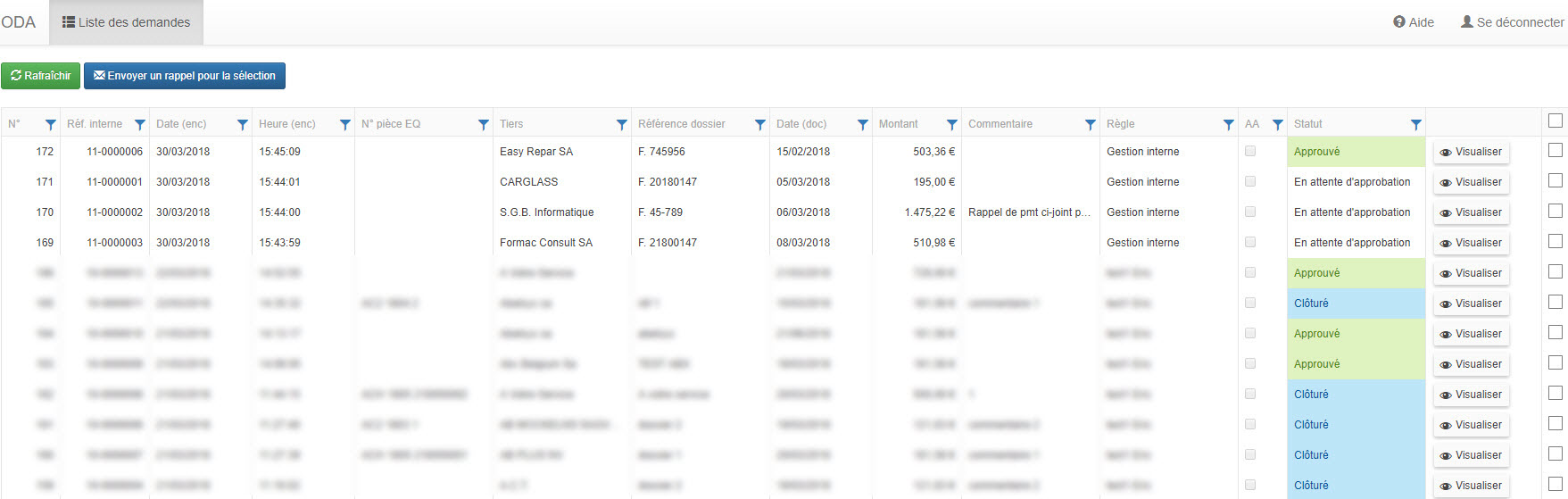Open the Tiers column filter
This screenshot has width=1568, height=499.
[x=622, y=125]
